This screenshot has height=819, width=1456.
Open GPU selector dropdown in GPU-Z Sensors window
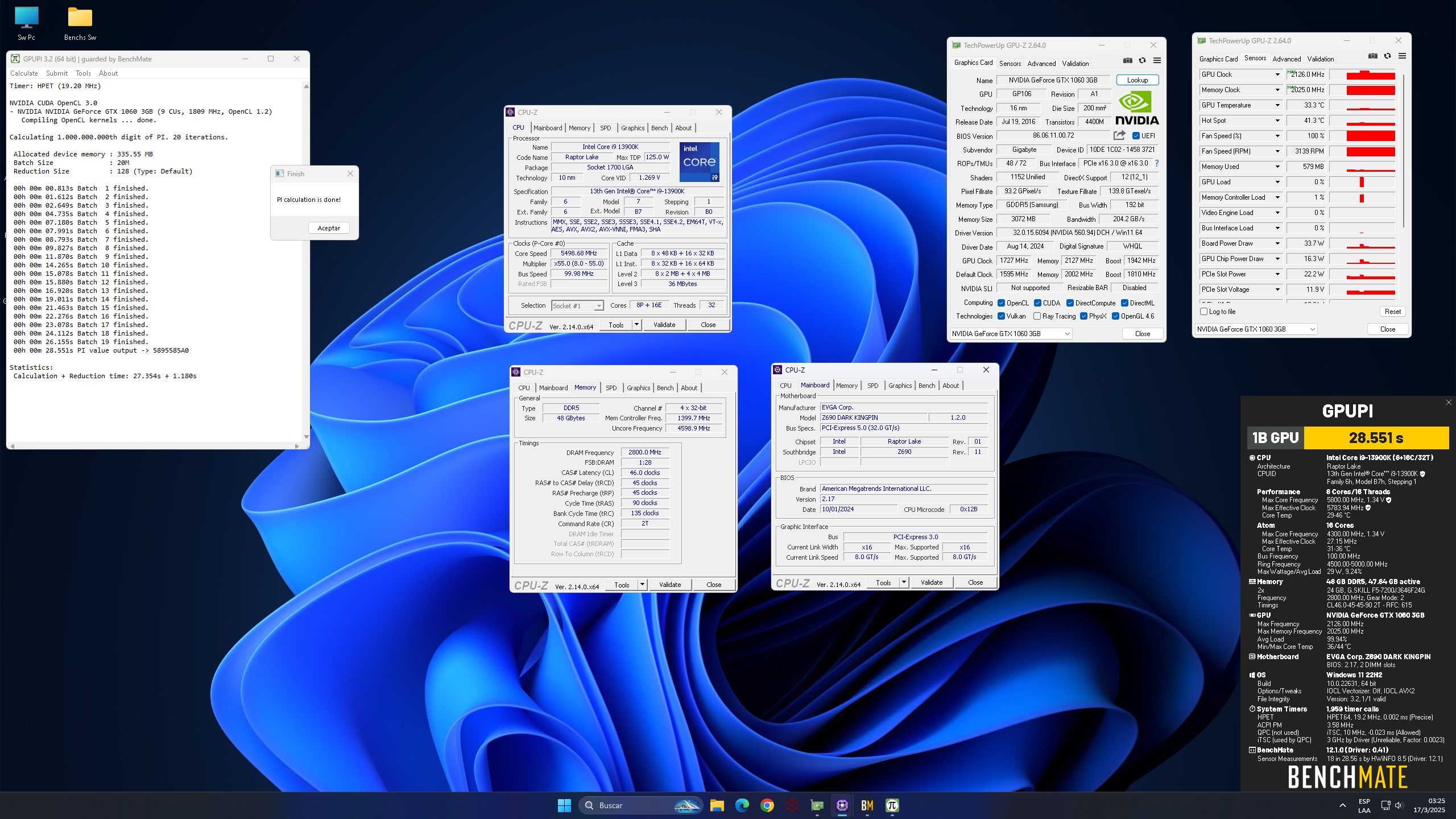pyautogui.click(x=1256, y=329)
